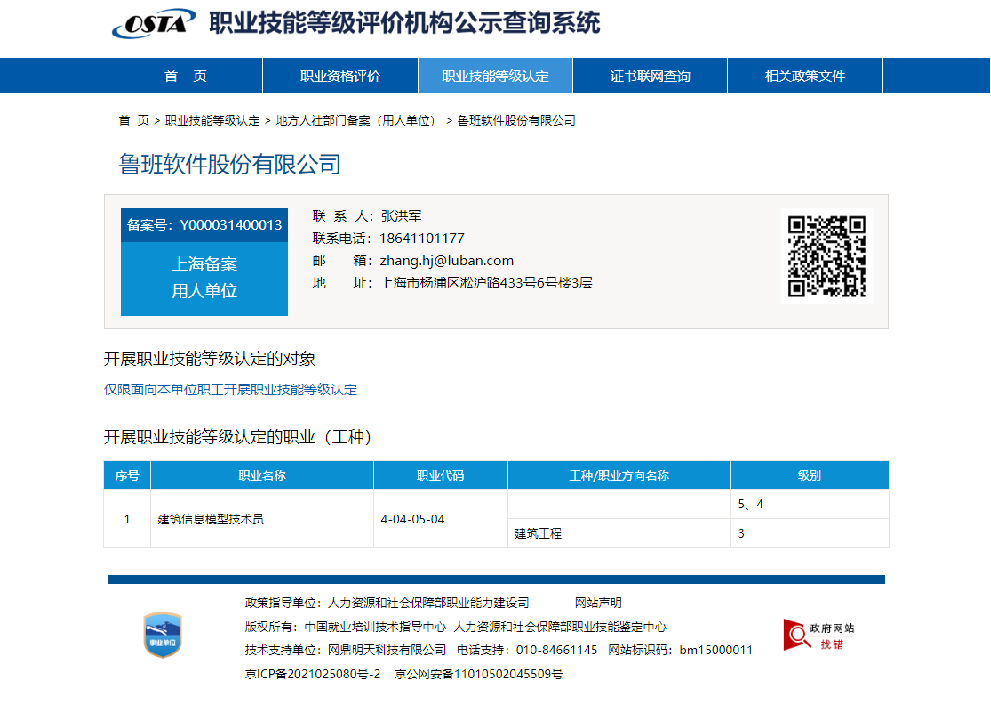Click email zhang.hj@luban.com
The image size is (991, 706).
click(x=446, y=260)
